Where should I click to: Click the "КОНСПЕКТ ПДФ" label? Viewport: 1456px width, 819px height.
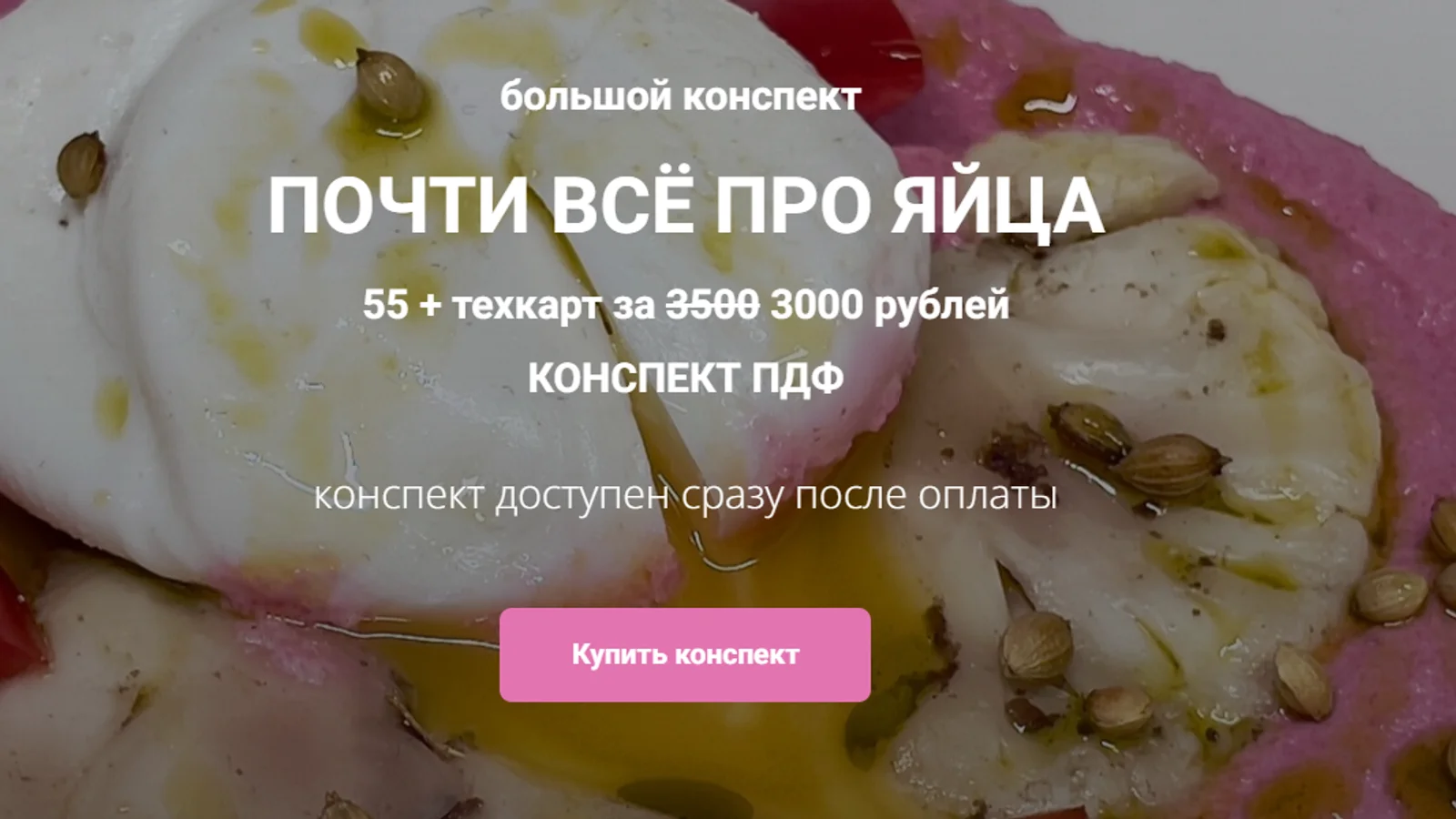[x=685, y=378]
